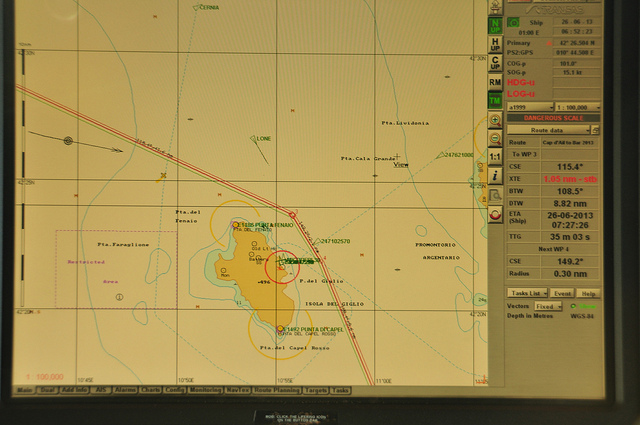Expand the Route data panel dropdown
Image resolution: width=640 pixels, height=425 pixels.
pyautogui.click(x=549, y=130)
